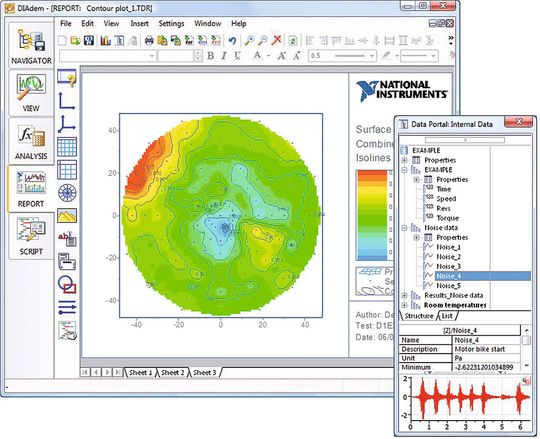Screen dimensions: 540x439
Task: Open the ANALYSIS panel
Action: click(31, 141)
